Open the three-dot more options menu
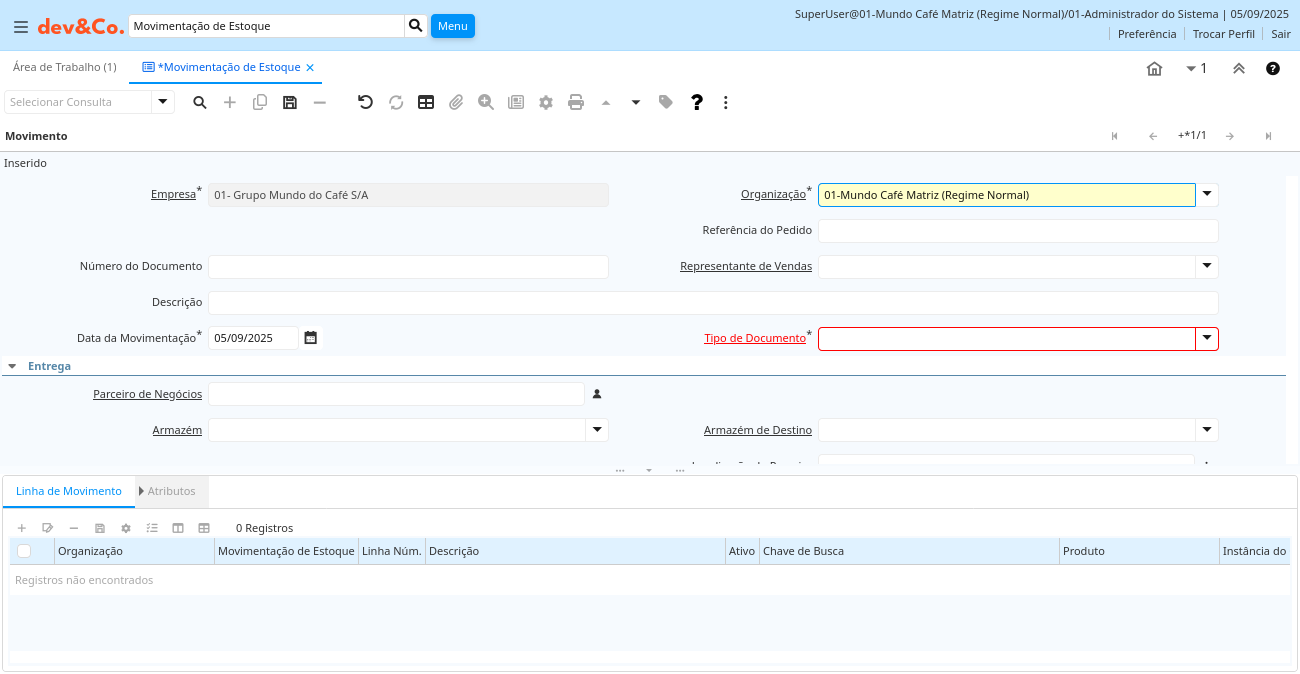The height and width of the screenshot is (674, 1300). 726,102
